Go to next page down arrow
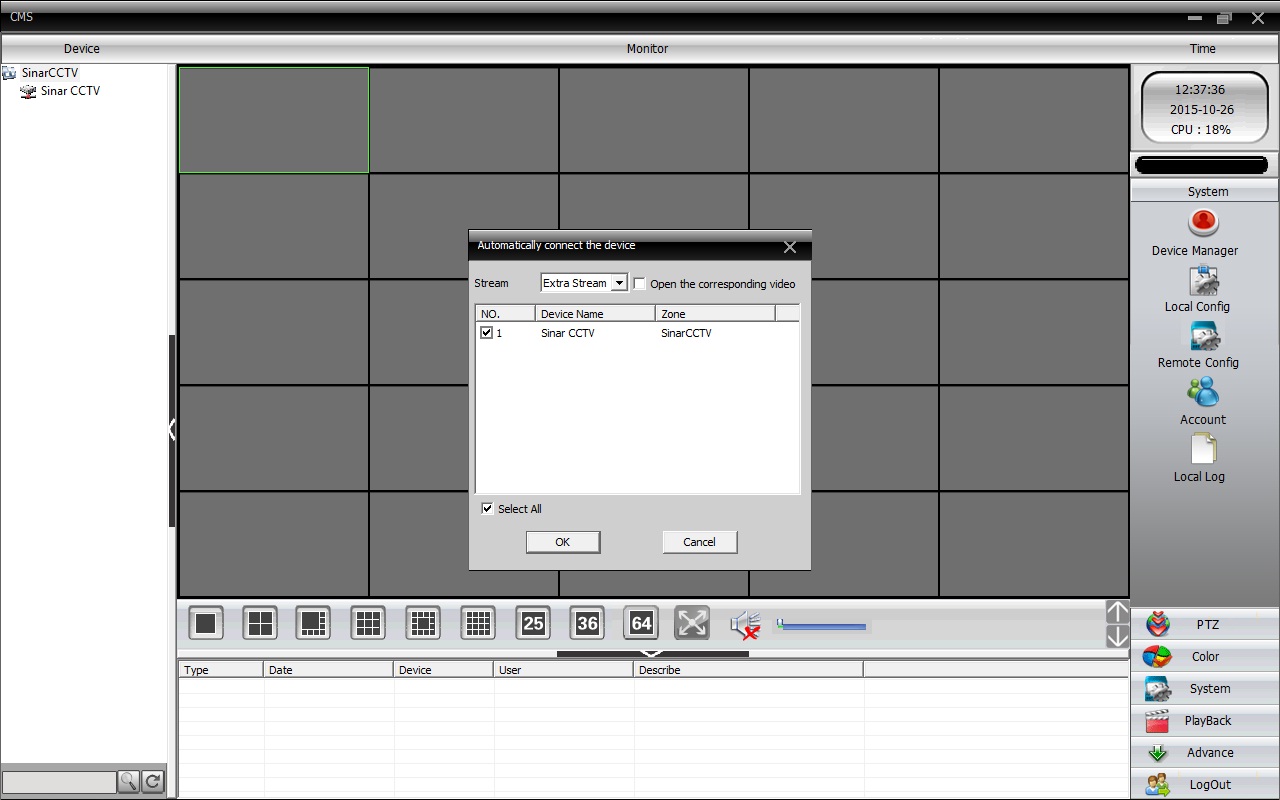 [1117, 636]
